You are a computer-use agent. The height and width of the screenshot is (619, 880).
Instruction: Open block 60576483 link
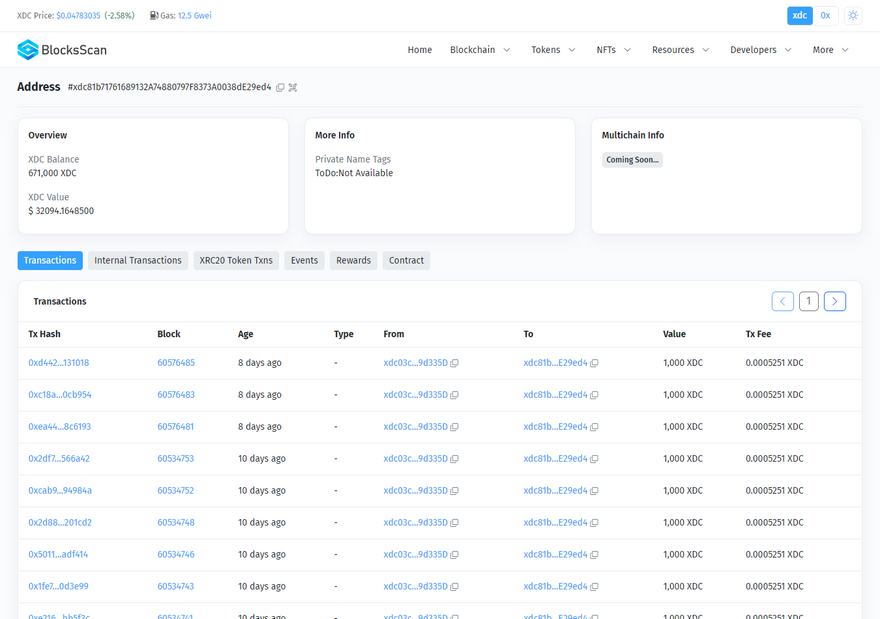click(176, 395)
